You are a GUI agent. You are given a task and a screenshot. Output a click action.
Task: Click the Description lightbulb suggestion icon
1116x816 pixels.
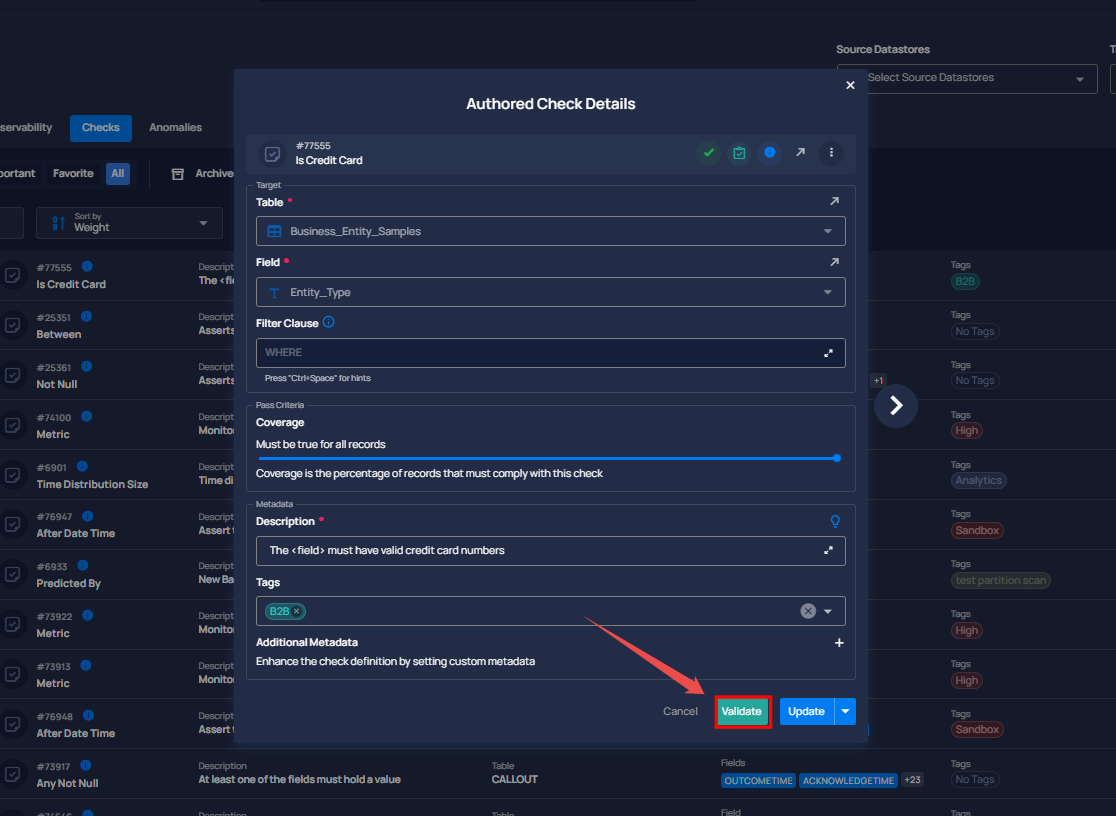coord(835,521)
